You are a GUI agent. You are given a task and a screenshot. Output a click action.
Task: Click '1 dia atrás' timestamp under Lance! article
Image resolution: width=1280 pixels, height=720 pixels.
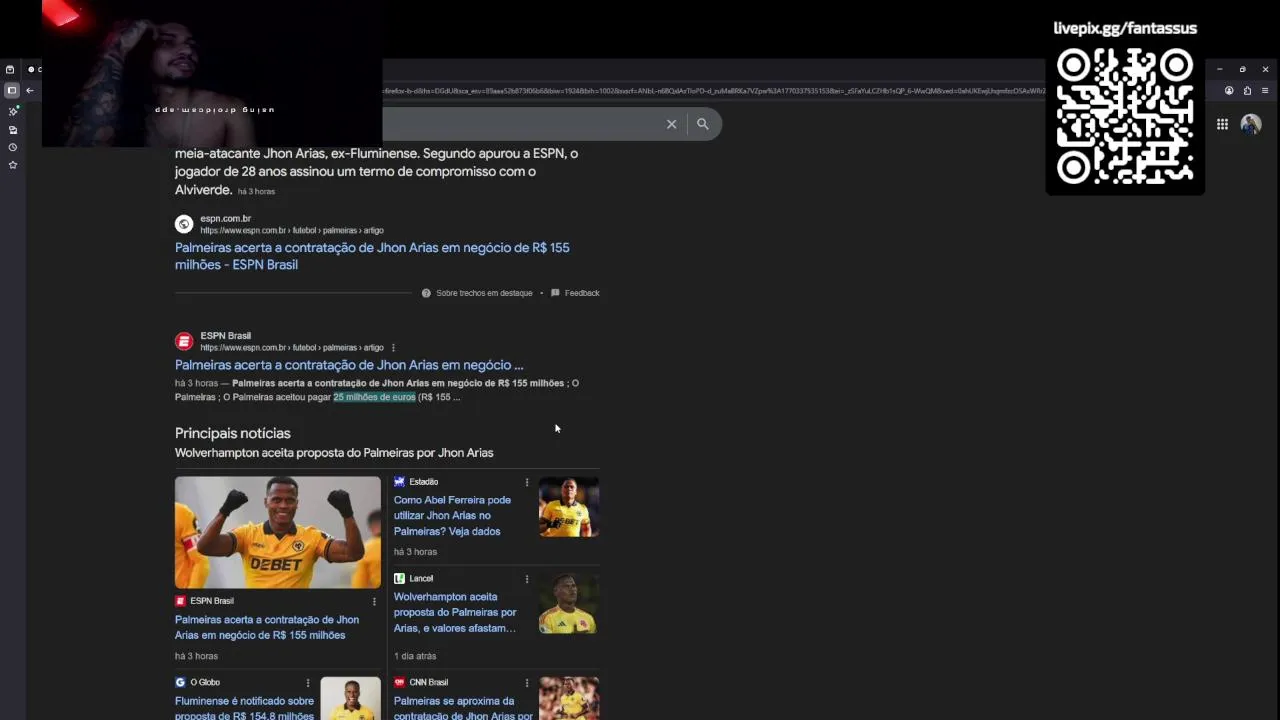pyautogui.click(x=415, y=656)
